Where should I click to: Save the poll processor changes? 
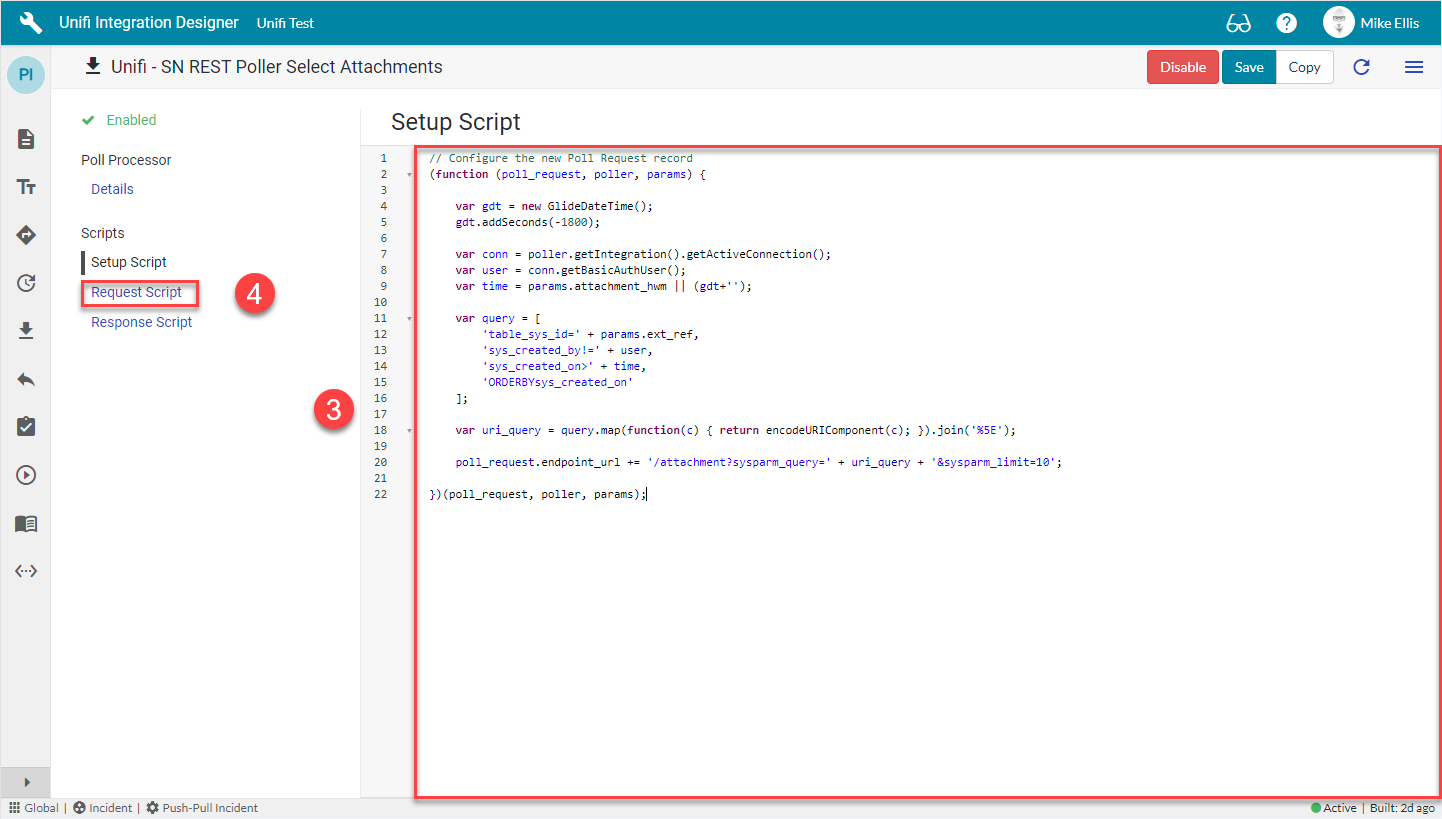pos(1248,67)
